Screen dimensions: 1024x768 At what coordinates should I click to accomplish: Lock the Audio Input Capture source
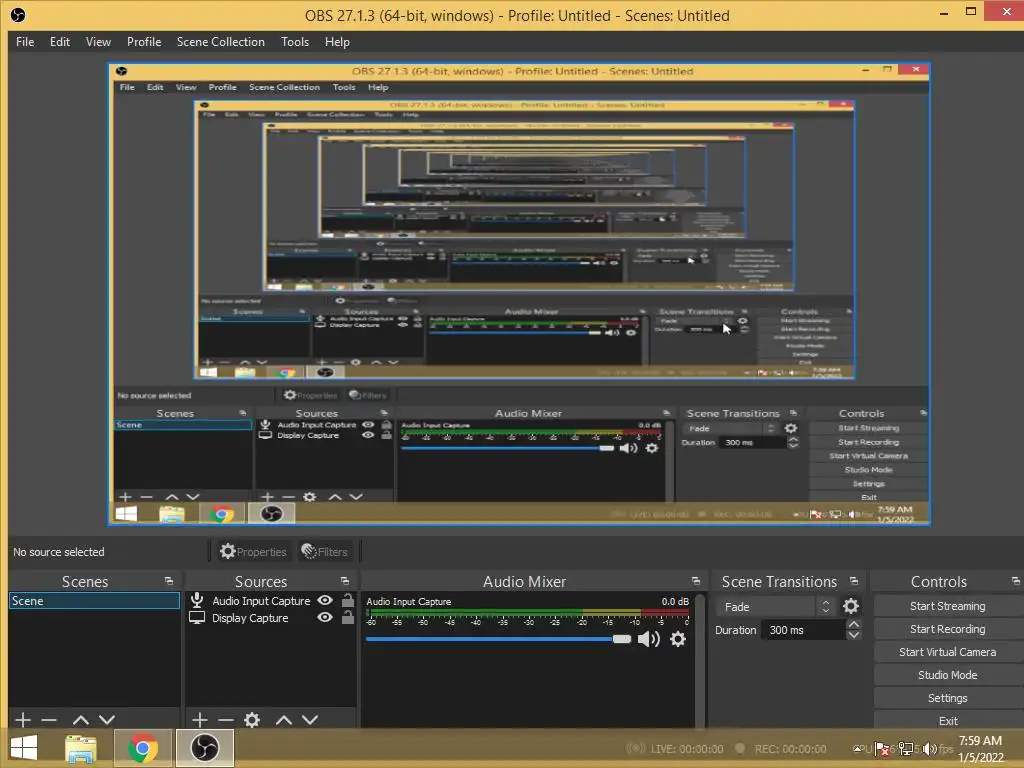coord(348,600)
